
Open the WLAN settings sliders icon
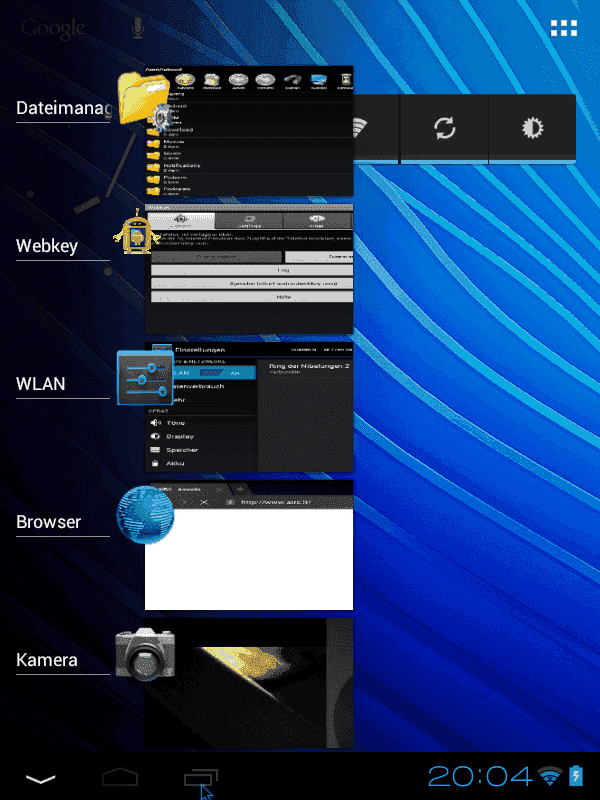[x=145, y=378]
